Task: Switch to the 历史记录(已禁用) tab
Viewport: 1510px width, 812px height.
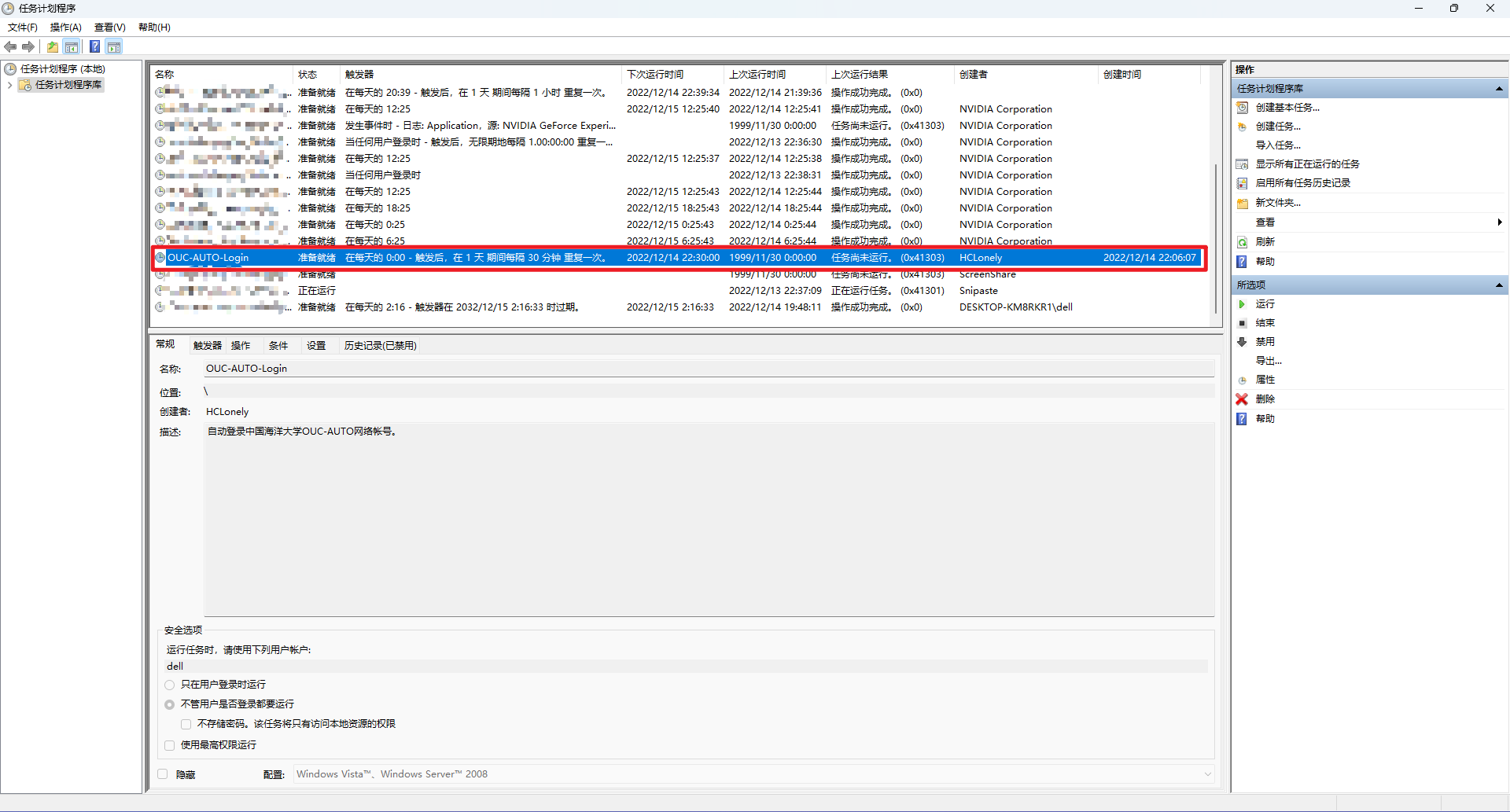Action: (381, 346)
